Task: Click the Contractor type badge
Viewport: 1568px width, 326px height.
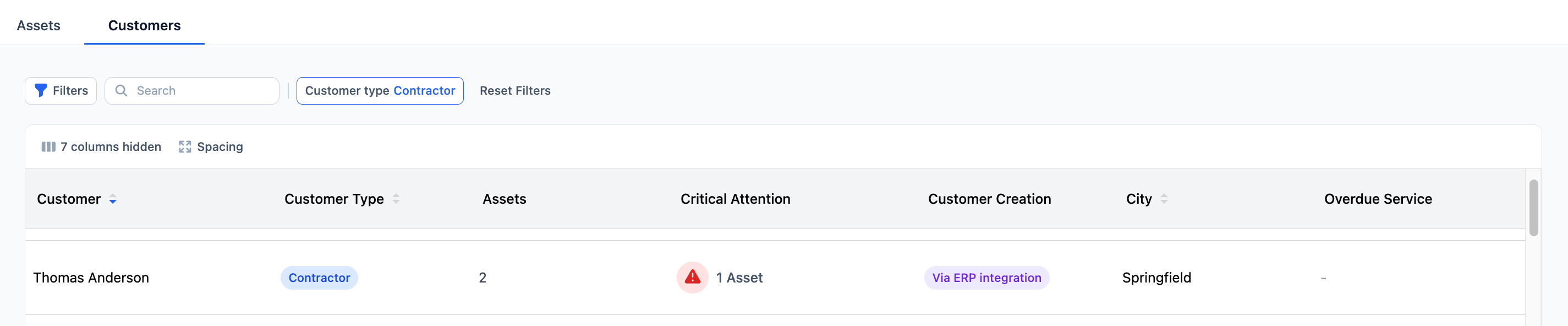Action: [319, 278]
